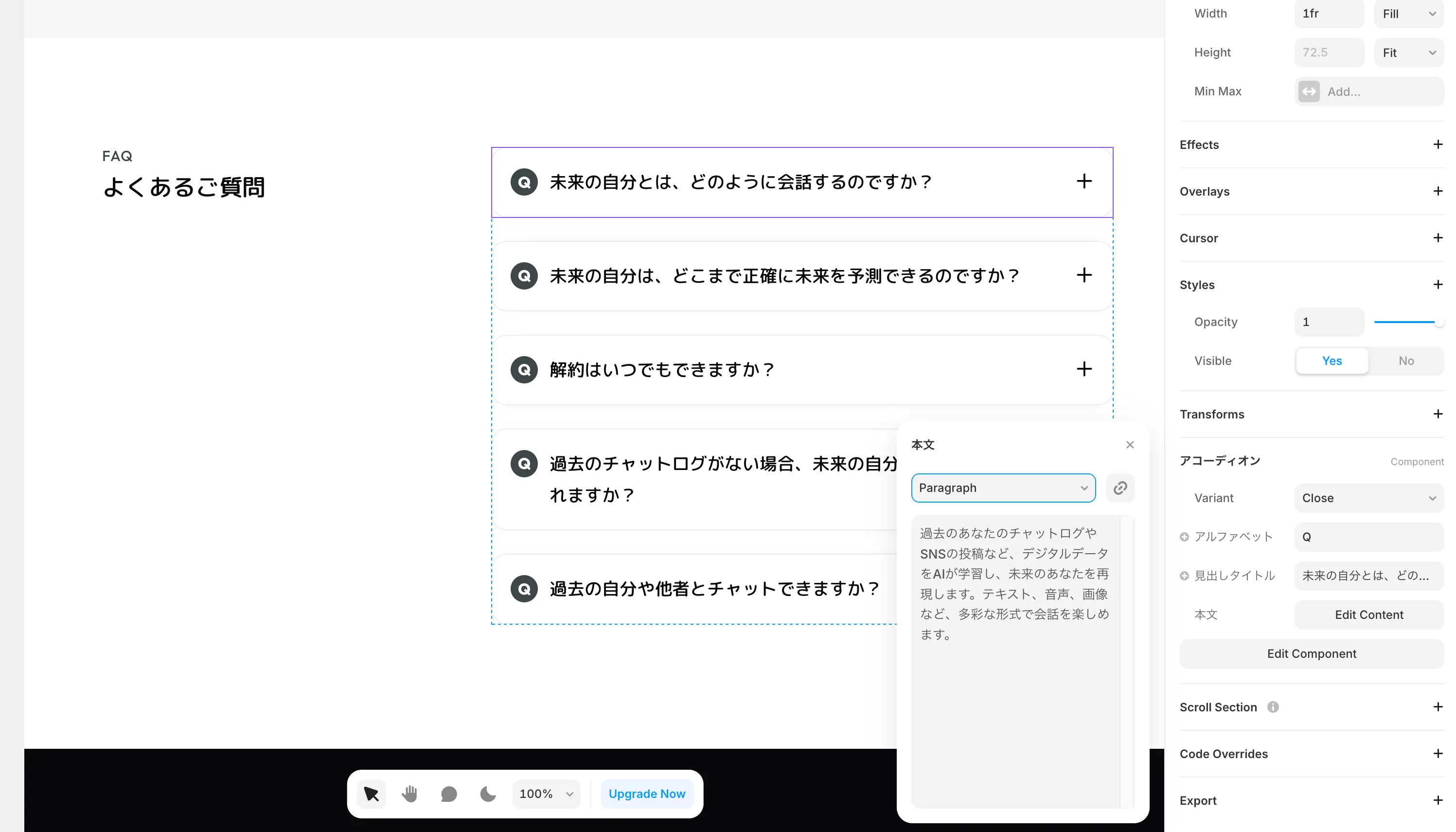Add an Export setting

1438,800
